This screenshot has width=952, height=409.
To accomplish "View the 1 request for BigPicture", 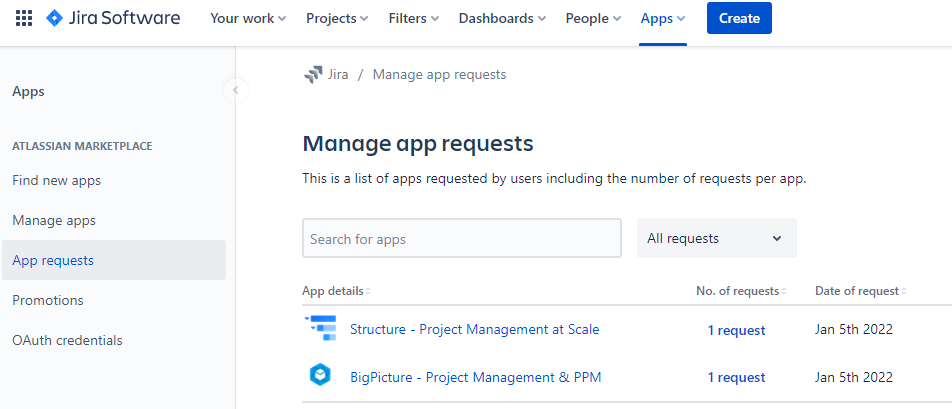I will click(x=736, y=377).
